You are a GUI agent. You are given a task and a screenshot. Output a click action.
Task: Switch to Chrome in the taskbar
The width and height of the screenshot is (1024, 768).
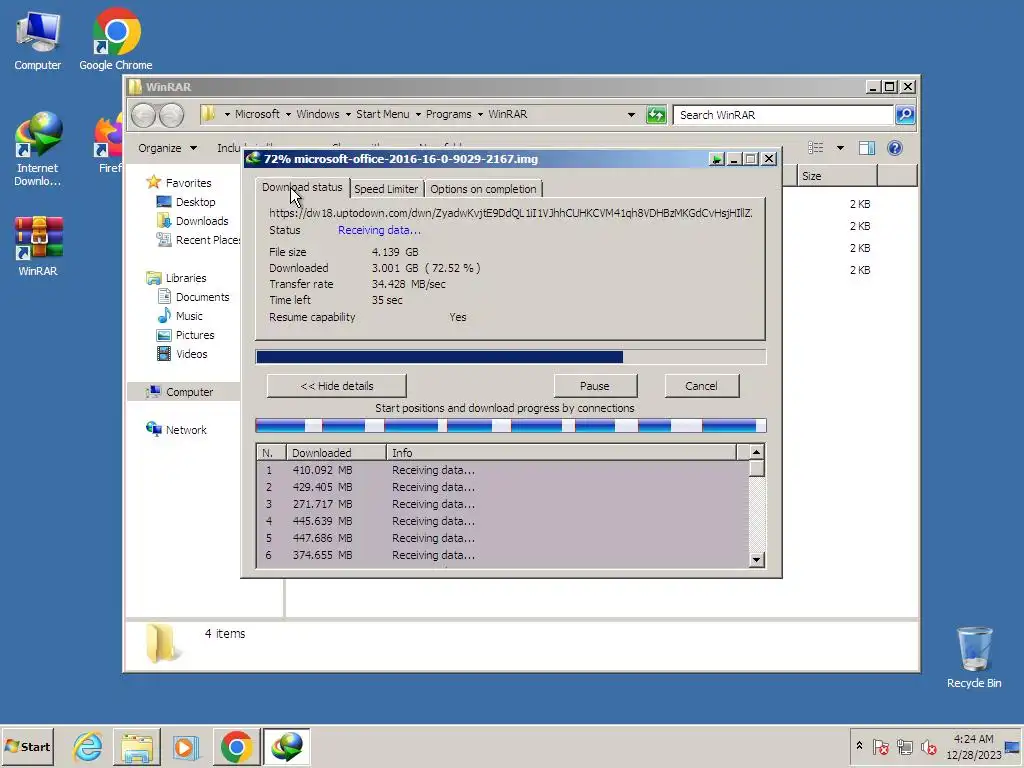tap(236, 746)
